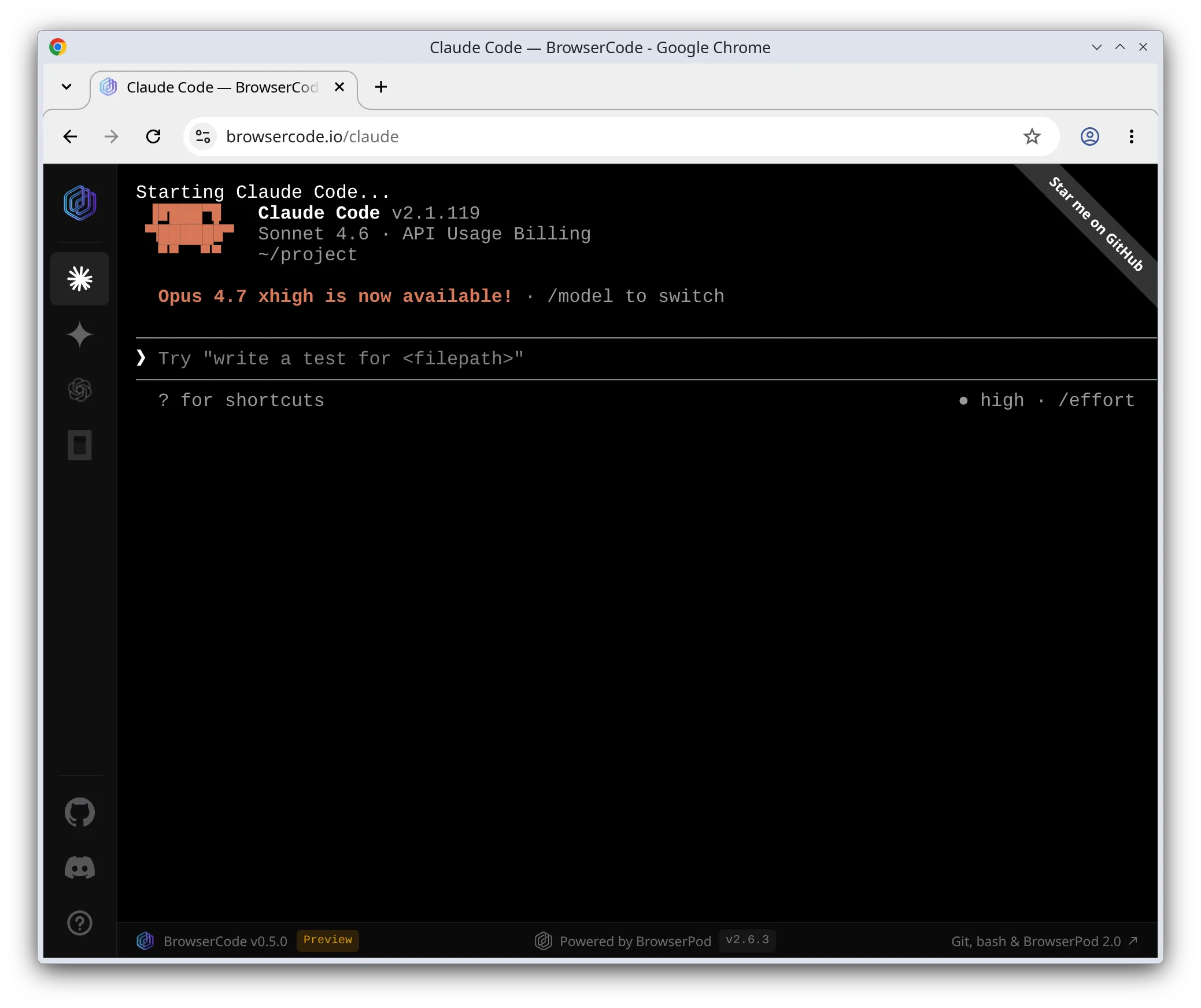Click the high /effort indicator
This screenshot has width=1201, height=1008.
(x=1047, y=400)
